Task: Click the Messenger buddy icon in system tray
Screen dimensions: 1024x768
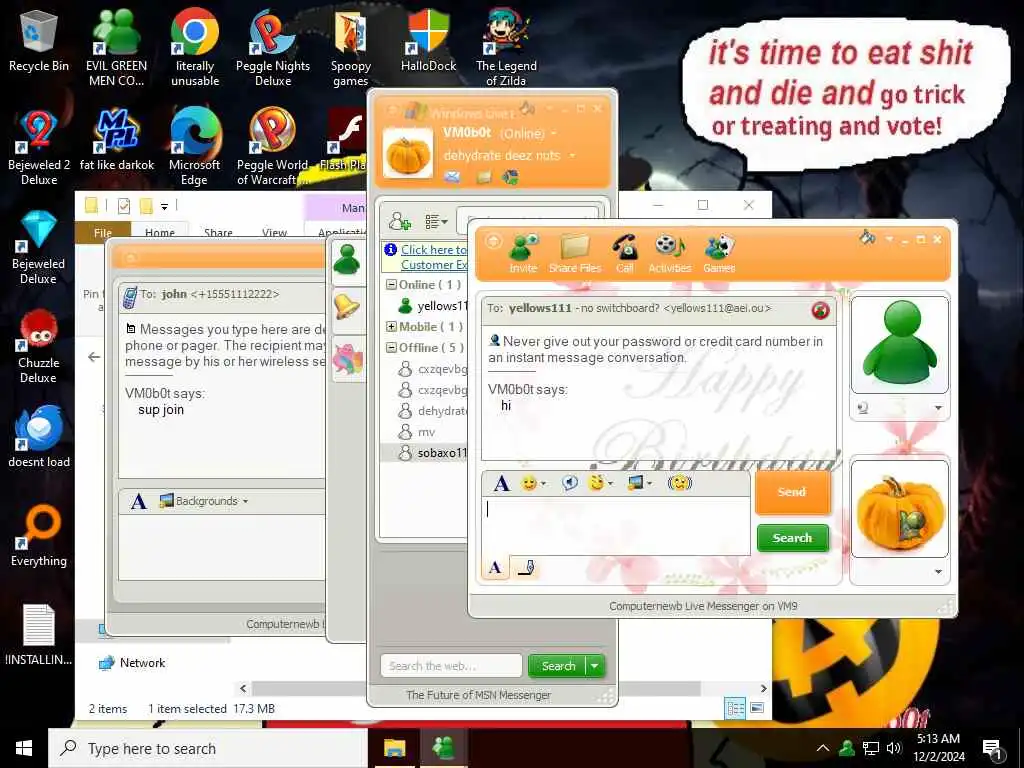Action: (x=846, y=748)
